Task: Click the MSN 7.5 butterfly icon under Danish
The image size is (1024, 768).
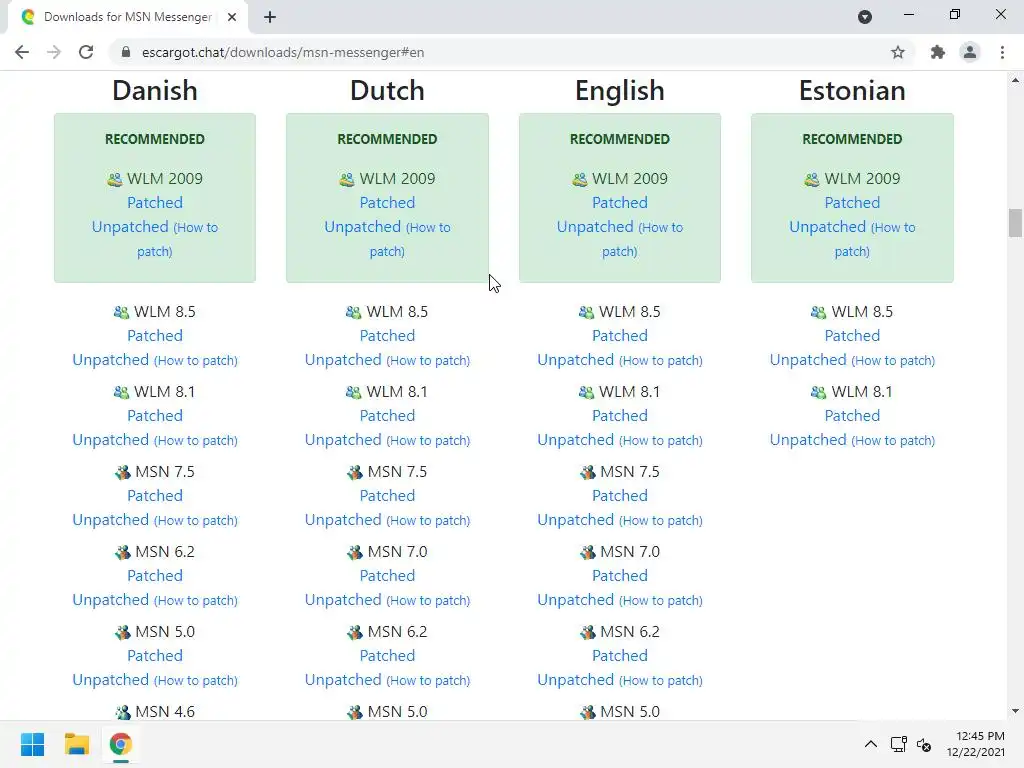Action: [x=122, y=472]
